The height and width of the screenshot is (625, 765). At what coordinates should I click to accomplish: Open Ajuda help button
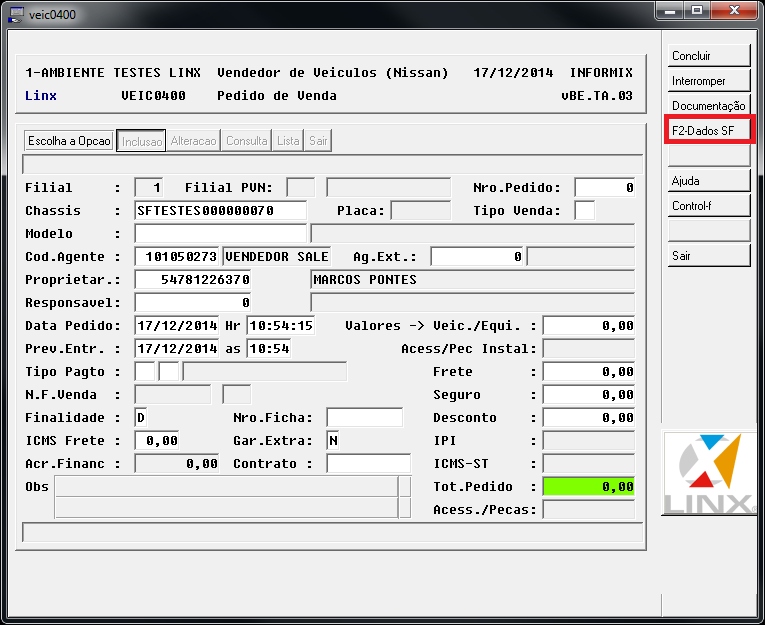(708, 181)
